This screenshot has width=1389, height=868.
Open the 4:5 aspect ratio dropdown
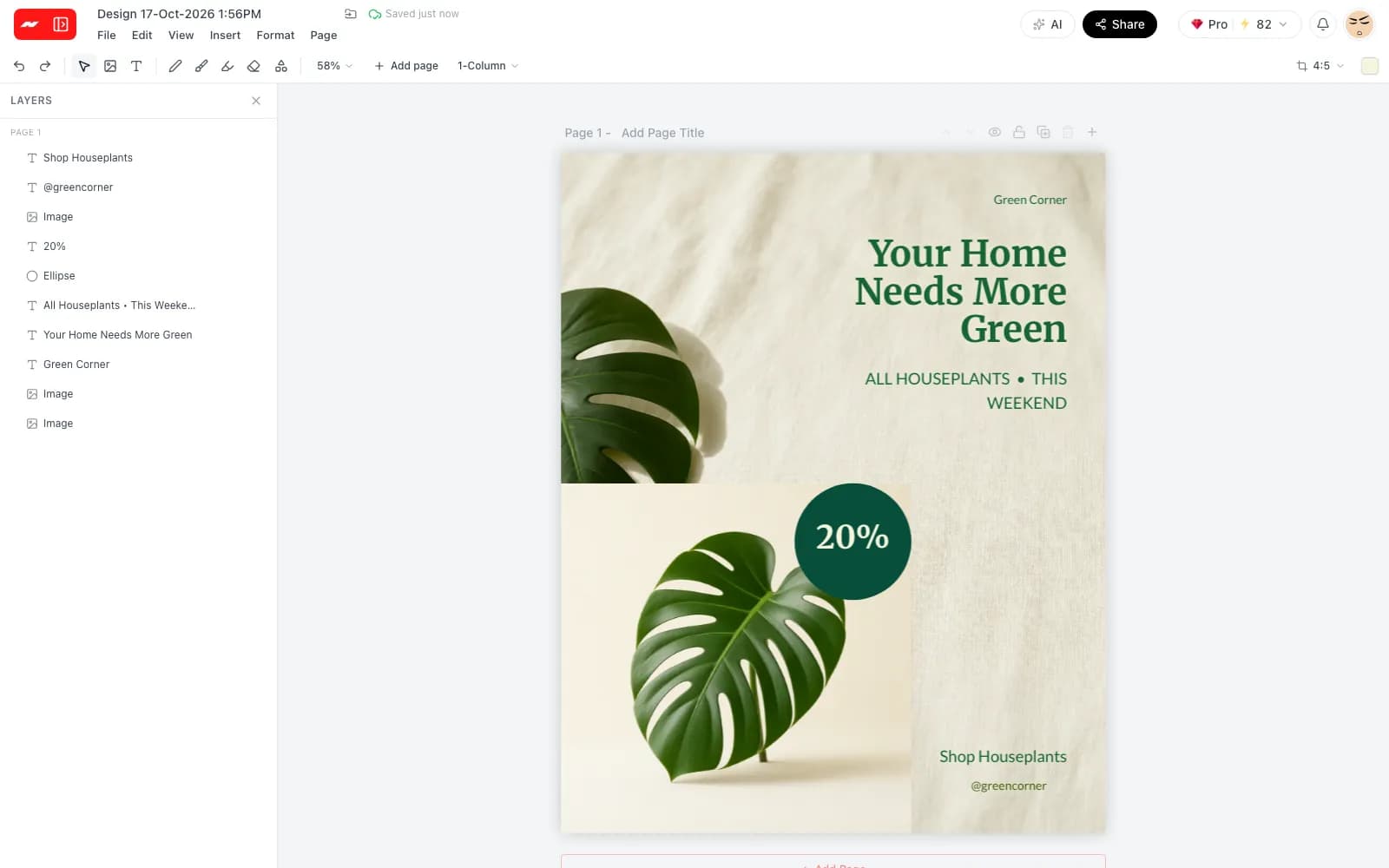[x=1320, y=66]
